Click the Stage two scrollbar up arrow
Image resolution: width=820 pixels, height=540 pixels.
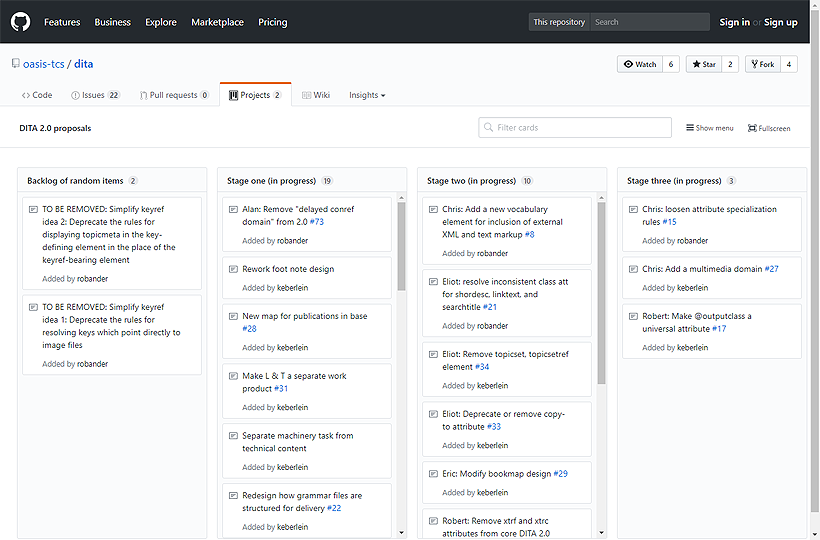601,198
